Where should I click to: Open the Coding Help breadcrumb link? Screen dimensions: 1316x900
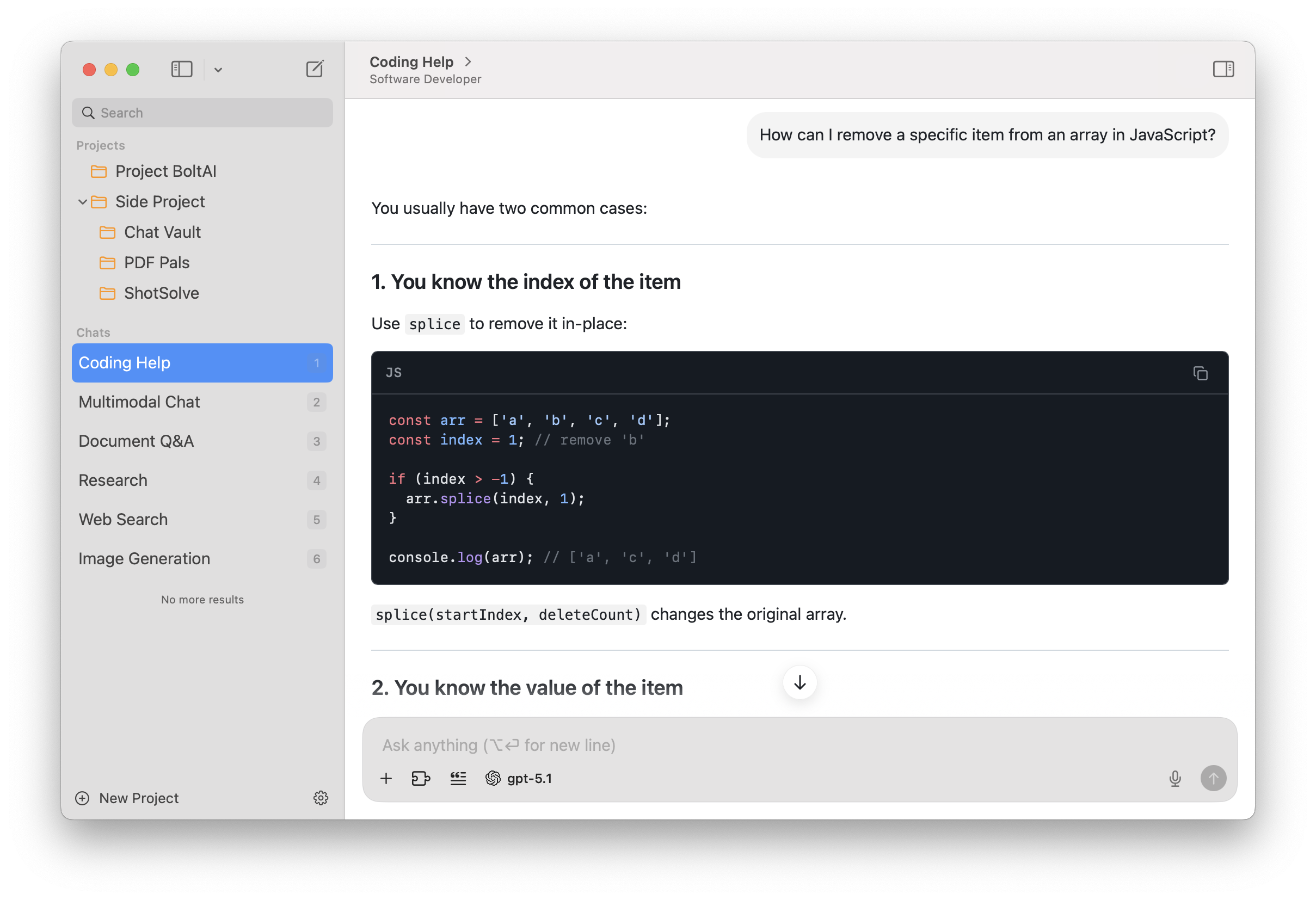(411, 61)
